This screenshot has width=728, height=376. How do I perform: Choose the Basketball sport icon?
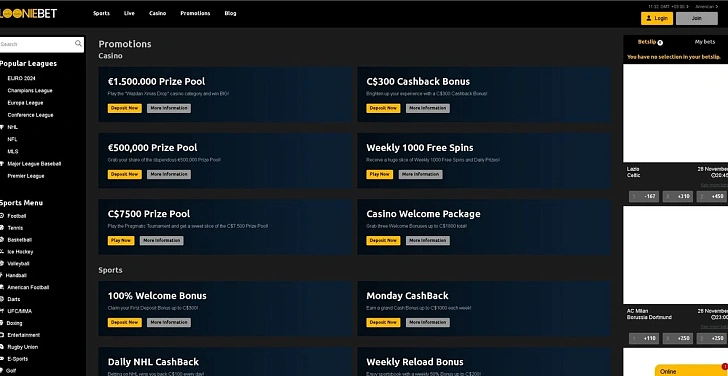[x=2, y=240]
